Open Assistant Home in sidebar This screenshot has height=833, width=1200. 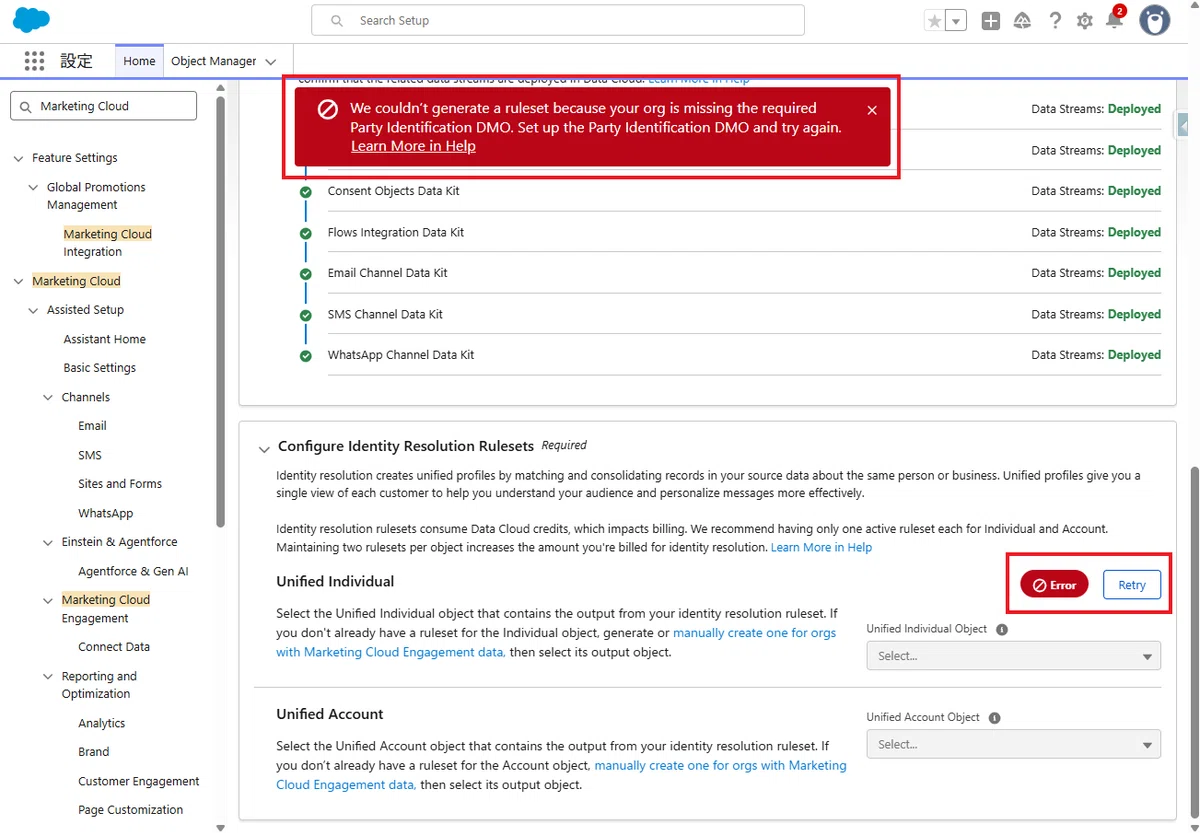coord(104,339)
